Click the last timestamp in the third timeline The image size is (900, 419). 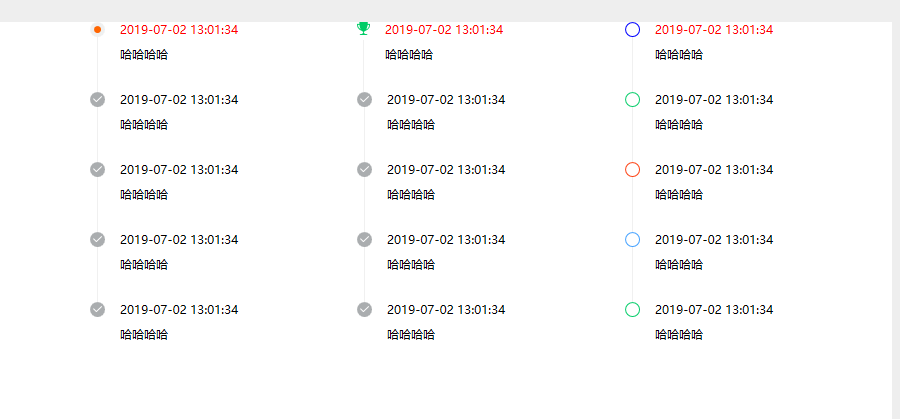pos(714,310)
